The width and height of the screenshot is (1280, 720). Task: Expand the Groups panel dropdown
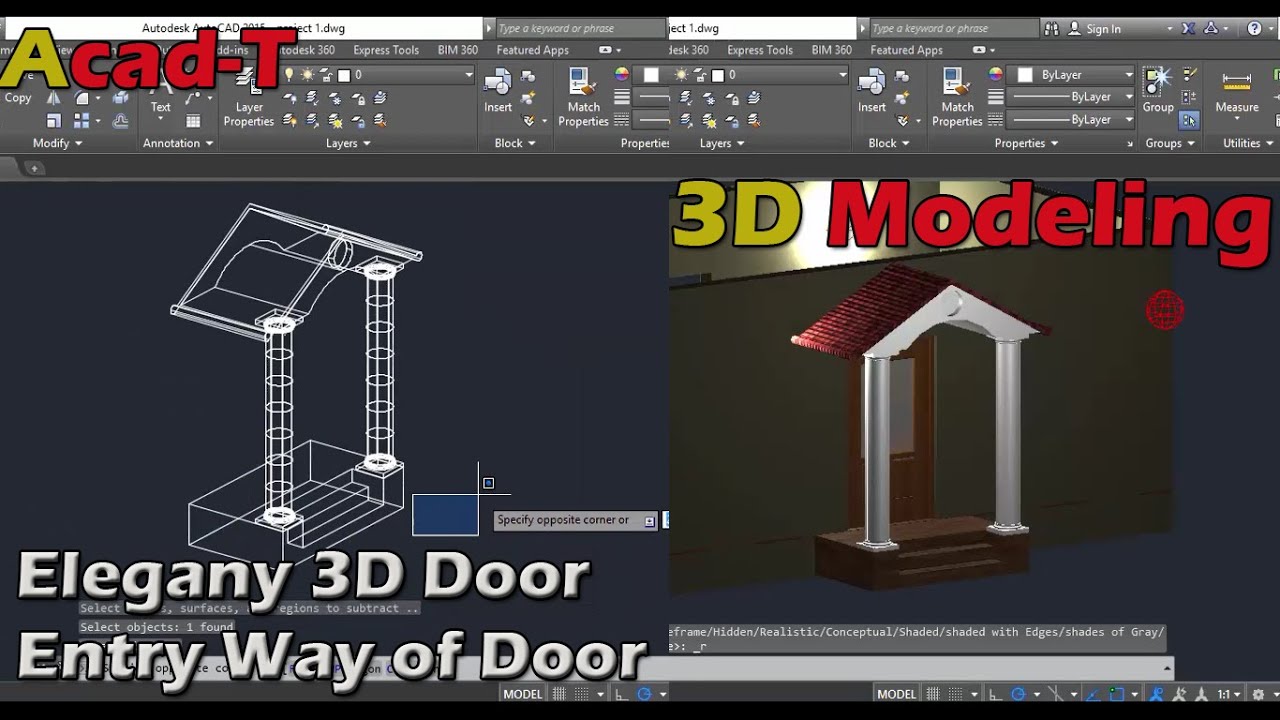(x=1170, y=143)
